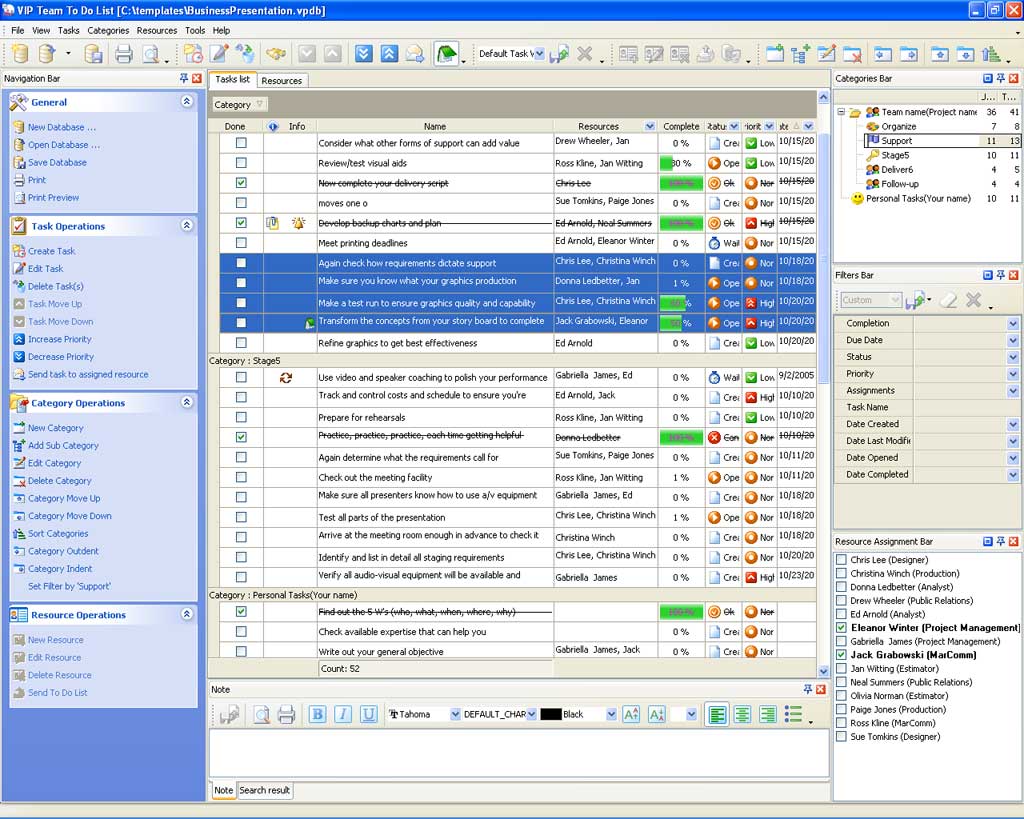This screenshot has height=819, width=1024.
Task: Switch to the Resources tab
Action: [x=282, y=81]
